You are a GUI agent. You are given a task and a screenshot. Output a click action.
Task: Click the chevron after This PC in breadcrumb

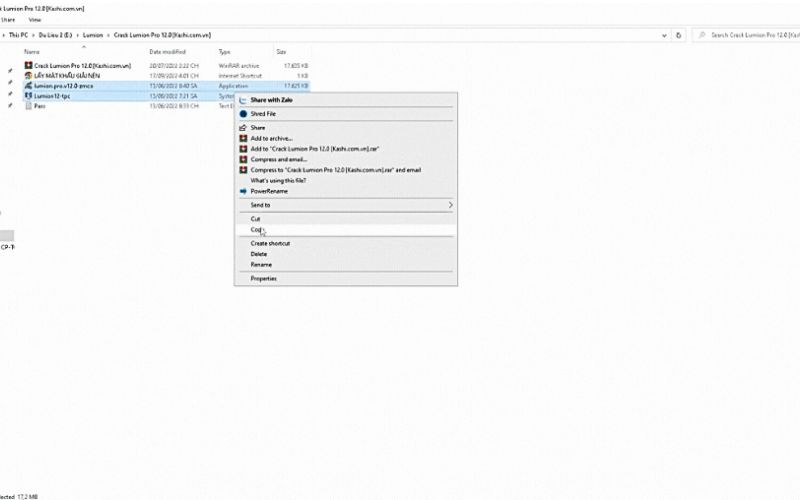tap(34, 35)
